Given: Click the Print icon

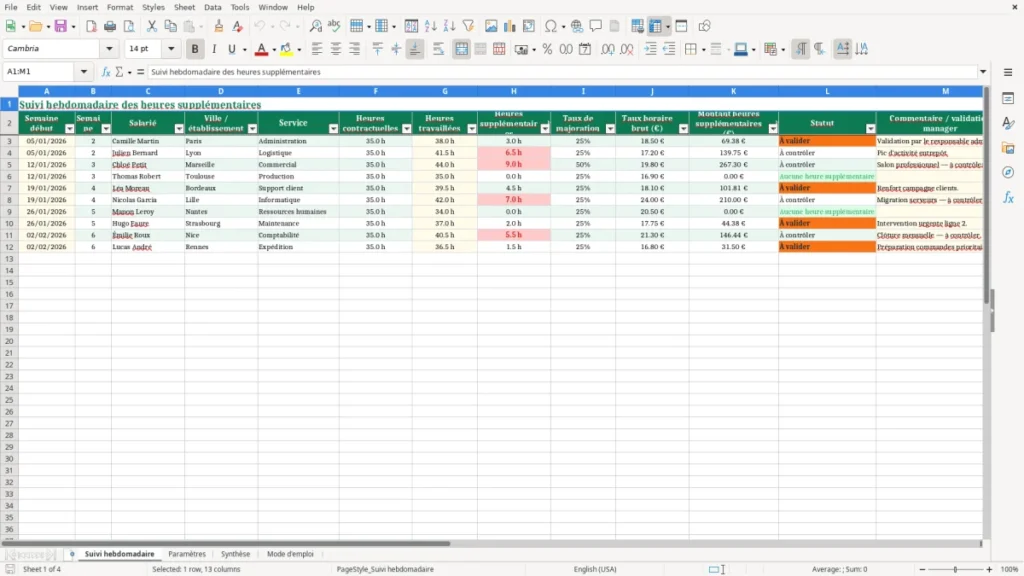Looking at the screenshot, I should point(110,26).
